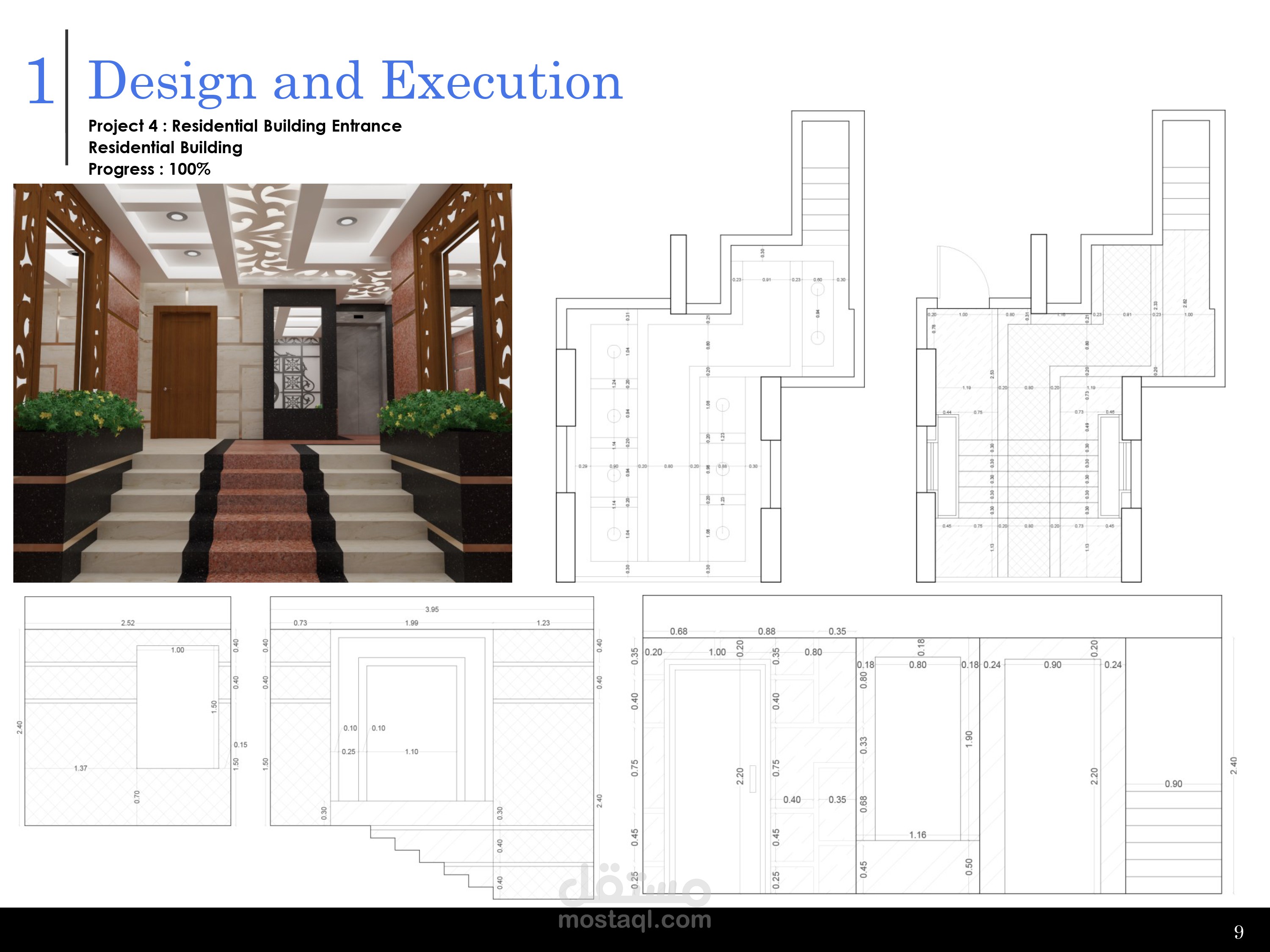Click the "Residential Building" subtitle text
Viewport: 1270px width, 952px height.
(166, 148)
